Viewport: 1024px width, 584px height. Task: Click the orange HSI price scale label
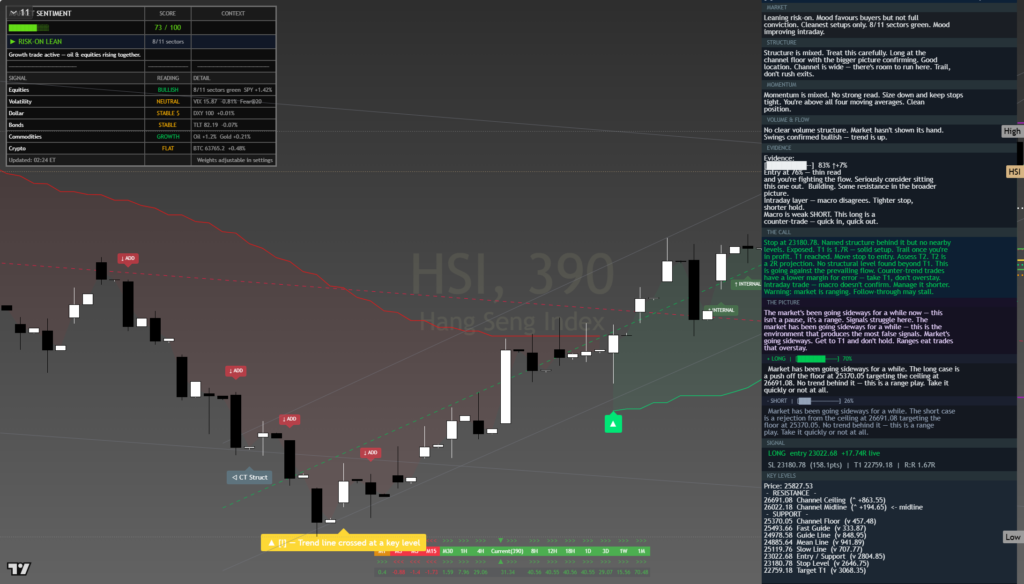click(1014, 172)
